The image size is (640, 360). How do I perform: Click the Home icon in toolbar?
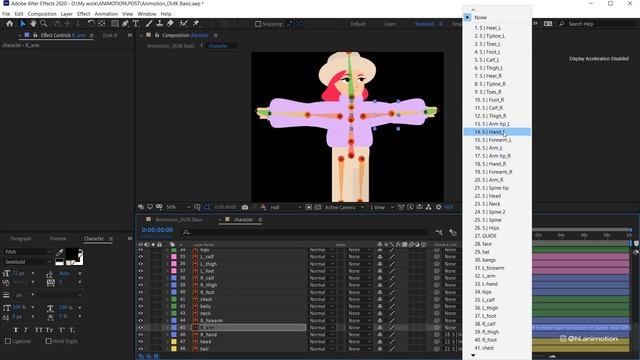point(10,24)
